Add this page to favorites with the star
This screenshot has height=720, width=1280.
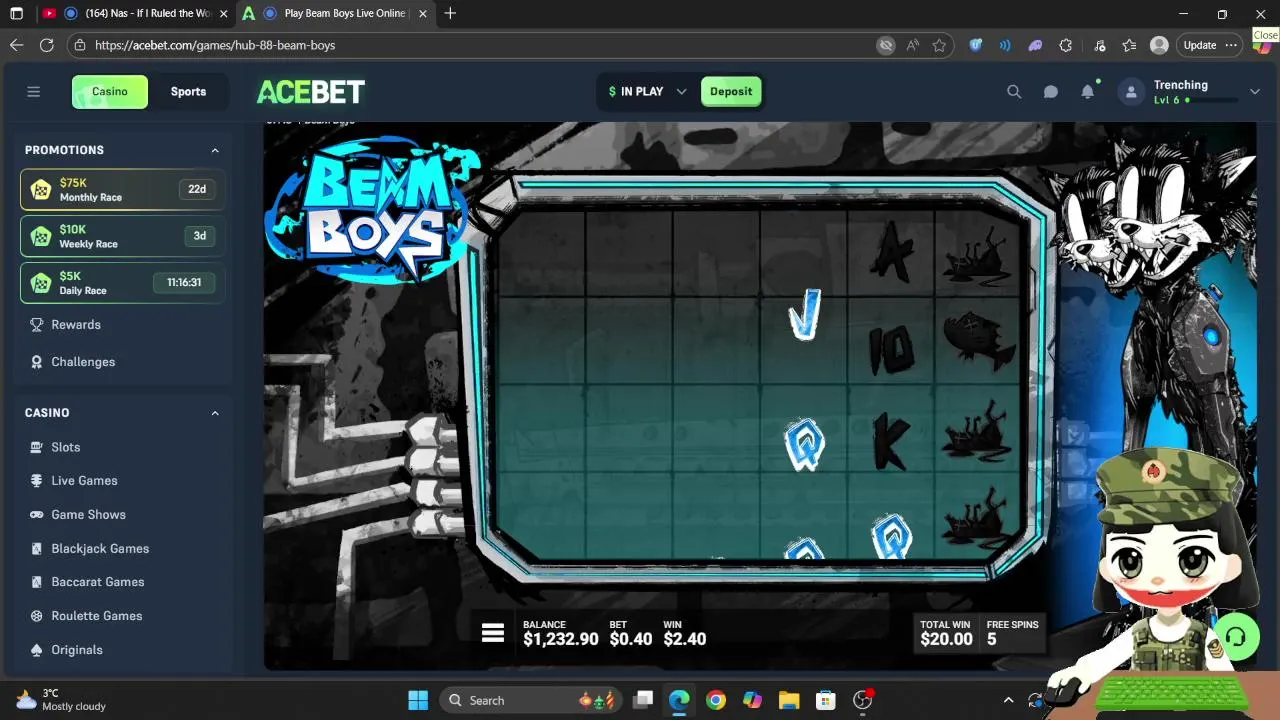click(x=939, y=45)
